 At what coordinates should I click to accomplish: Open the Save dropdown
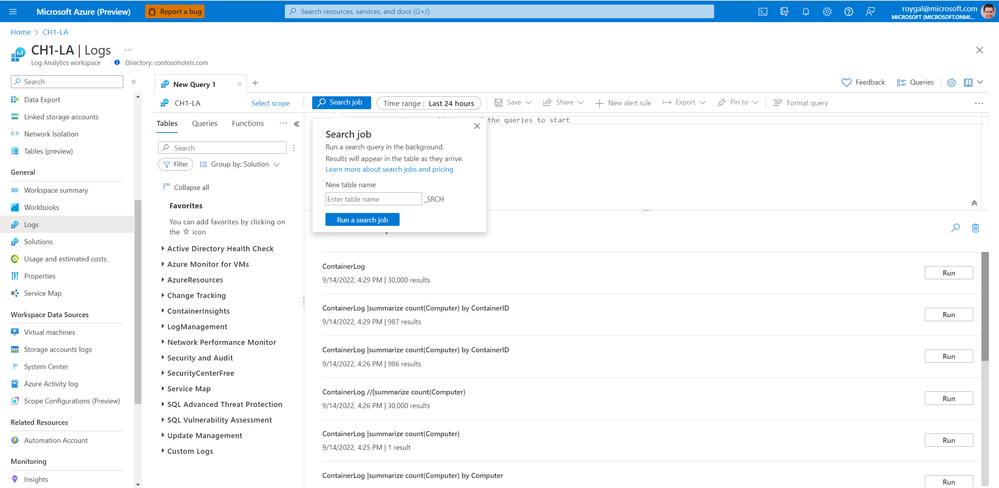[512, 103]
